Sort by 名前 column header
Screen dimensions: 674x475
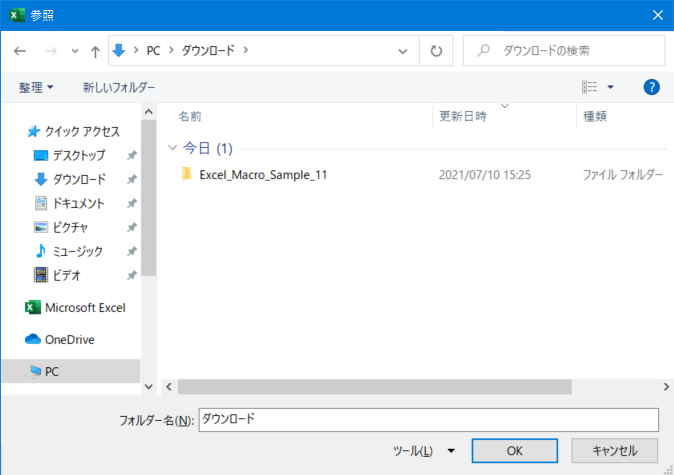(190, 116)
